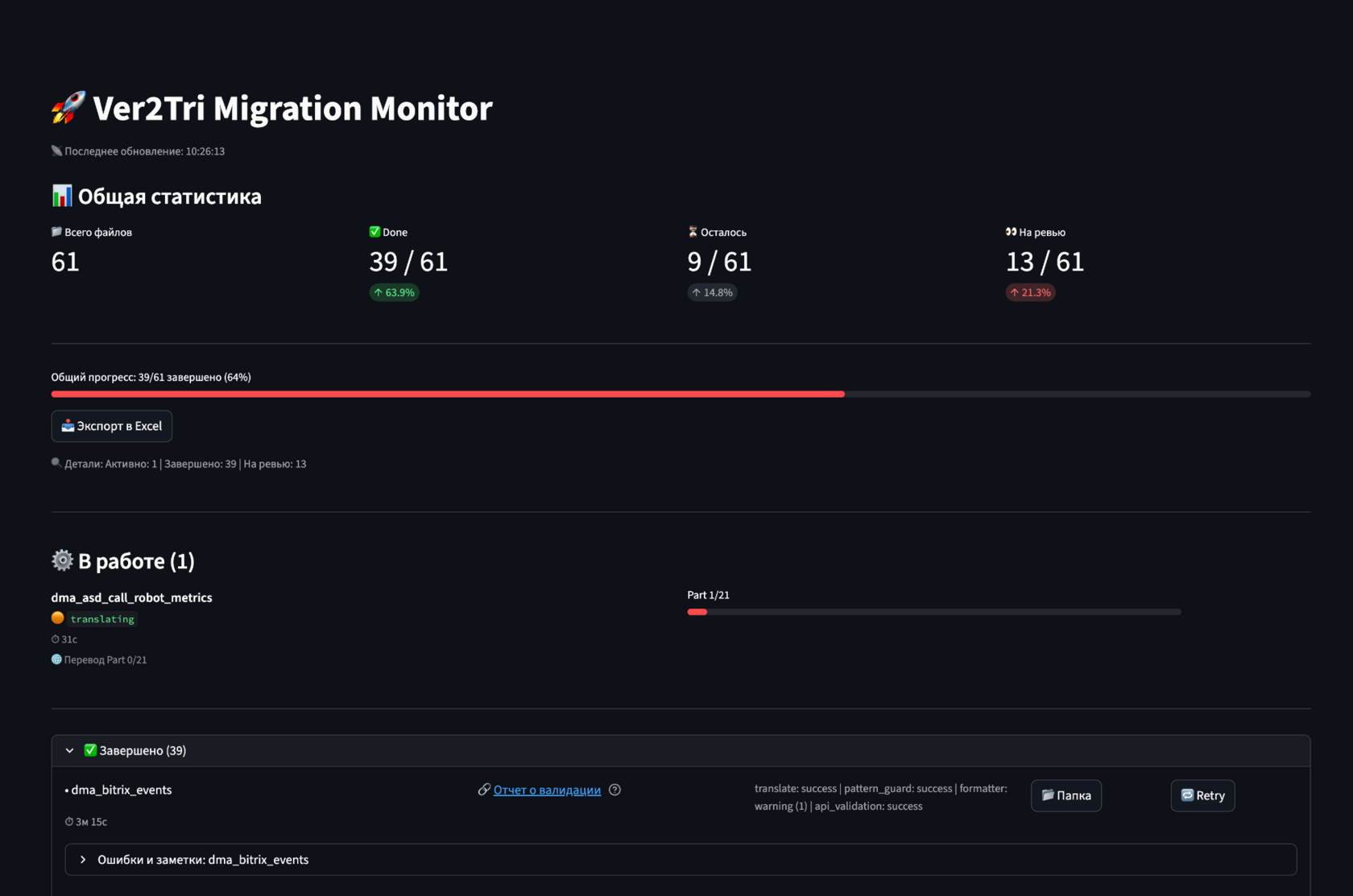1353x896 pixels.
Task: Click the bar chart statistics icon
Action: [62, 196]
